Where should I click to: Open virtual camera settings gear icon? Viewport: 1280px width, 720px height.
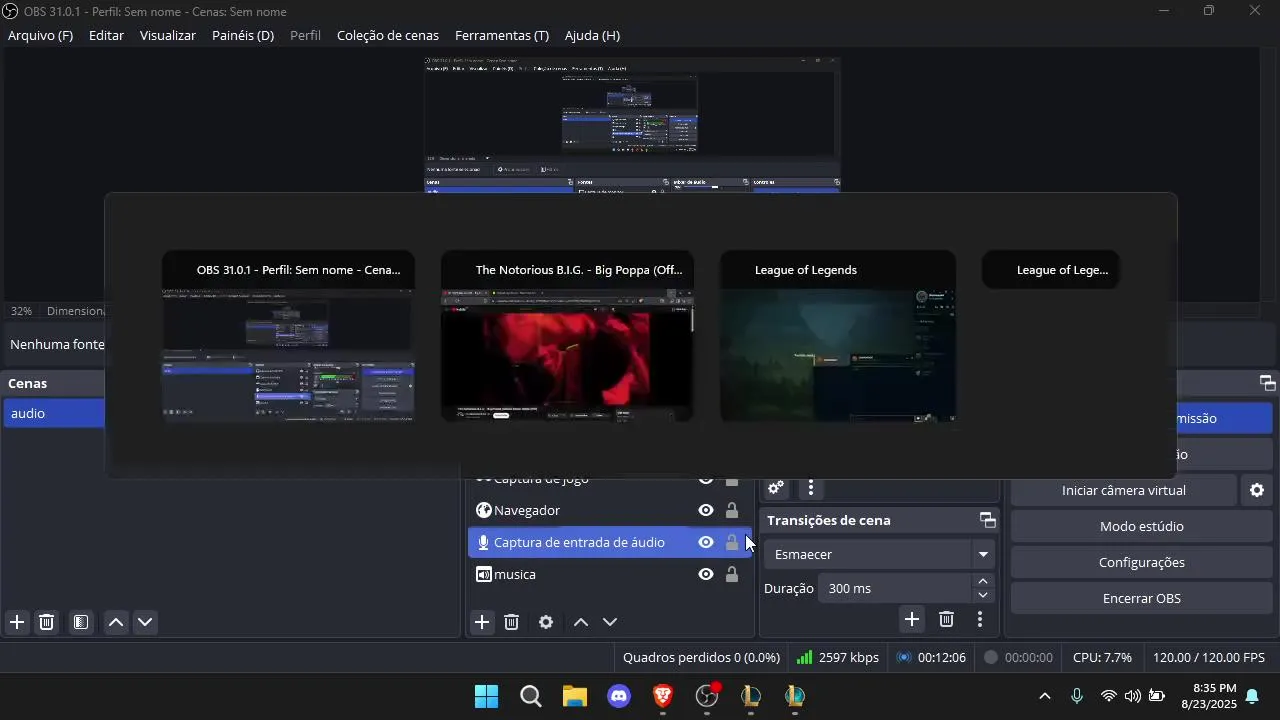click(1257, 490)
